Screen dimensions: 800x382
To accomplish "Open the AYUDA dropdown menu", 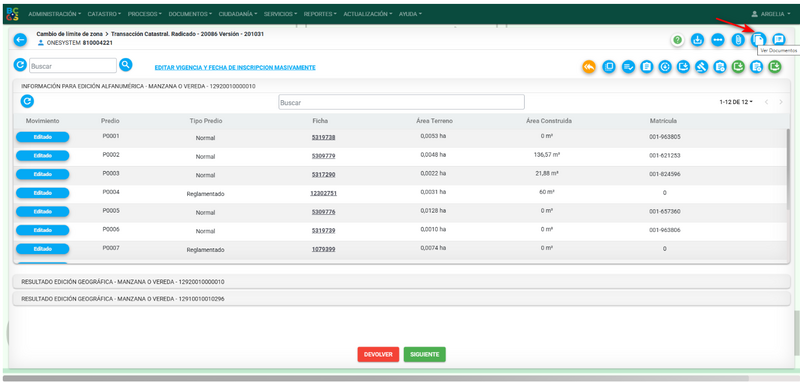I will click(x=410, y=14).
